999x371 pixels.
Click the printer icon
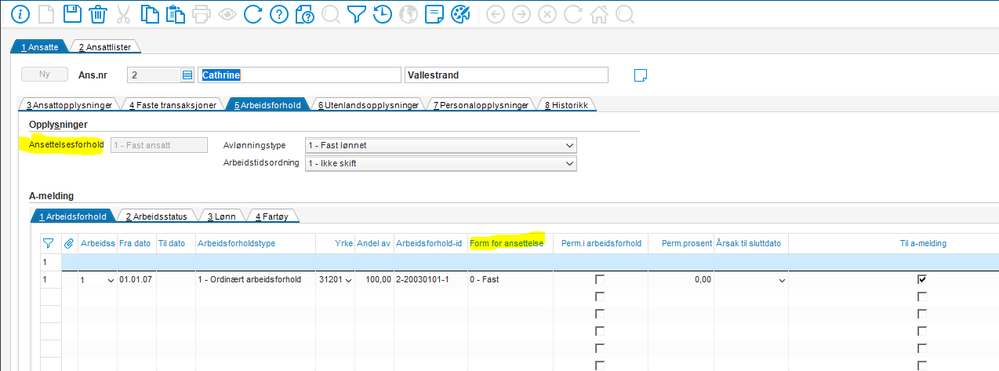click(x=201, y=14)
